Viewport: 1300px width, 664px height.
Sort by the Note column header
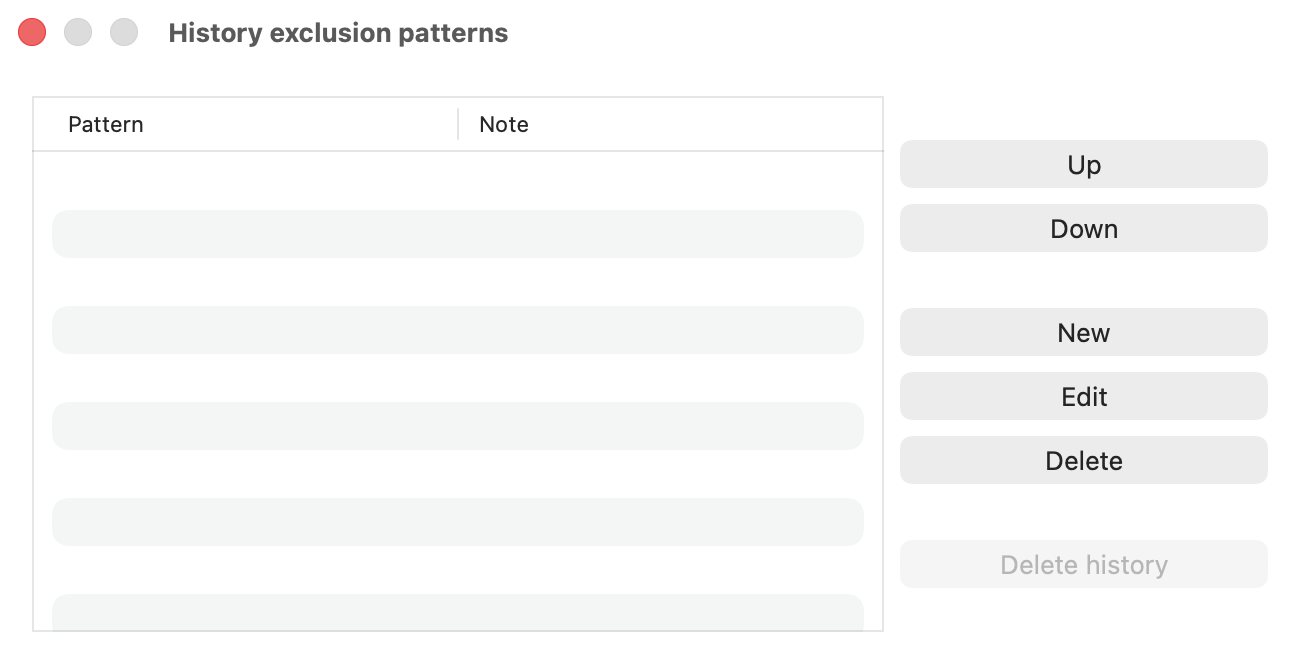tap(504, 124)
